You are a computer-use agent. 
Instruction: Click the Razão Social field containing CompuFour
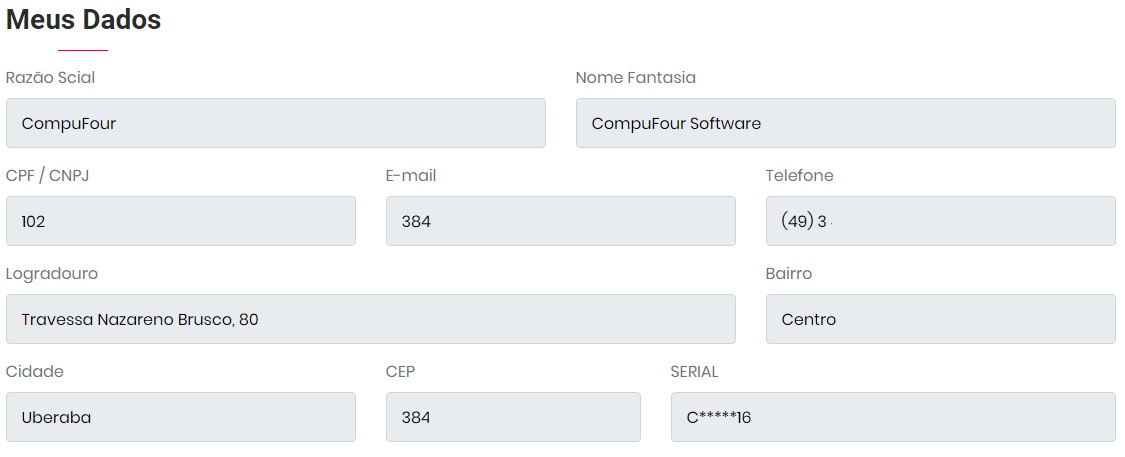(275, 123)
